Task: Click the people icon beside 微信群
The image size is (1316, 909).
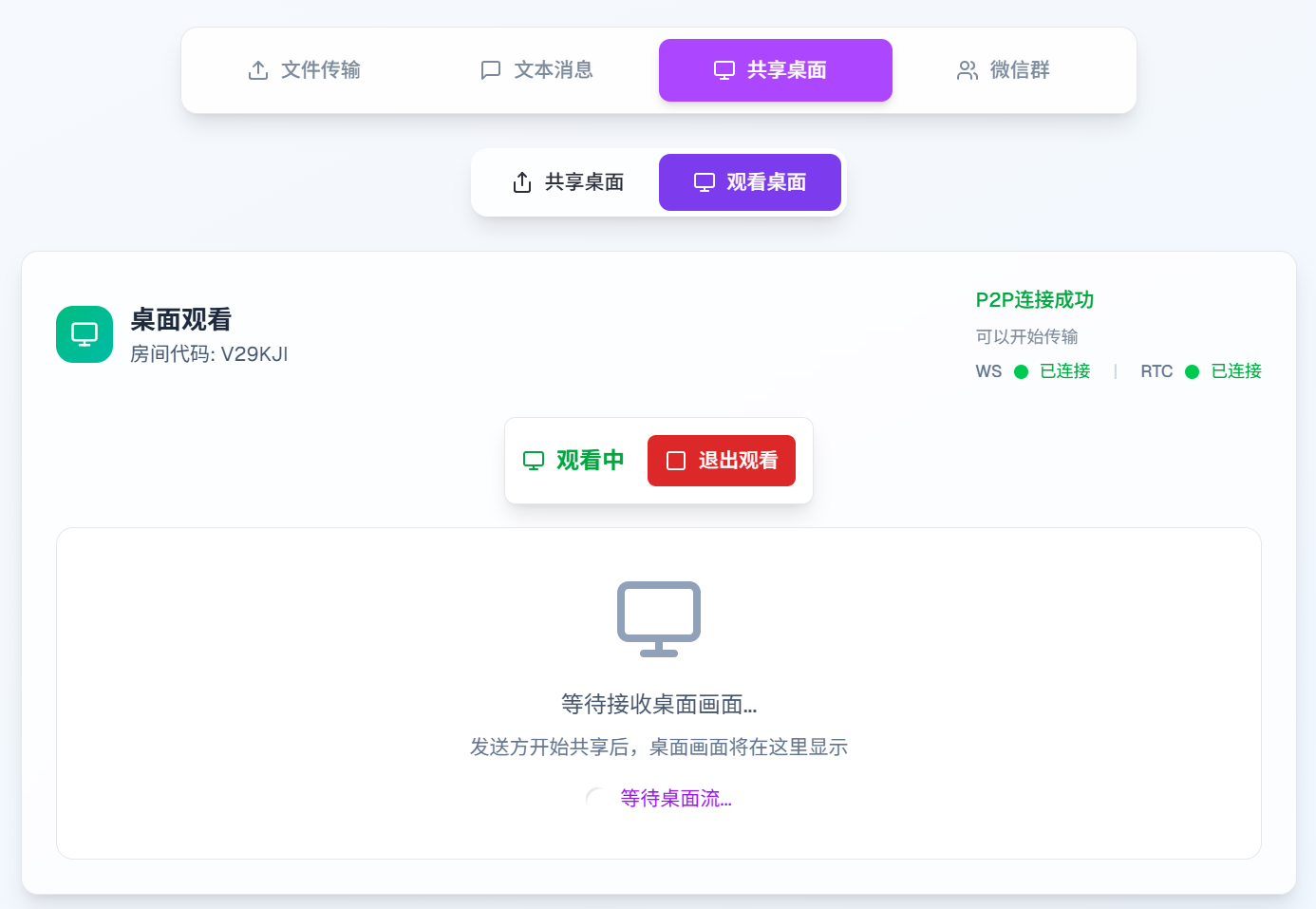Action: (x=968, y=70)
